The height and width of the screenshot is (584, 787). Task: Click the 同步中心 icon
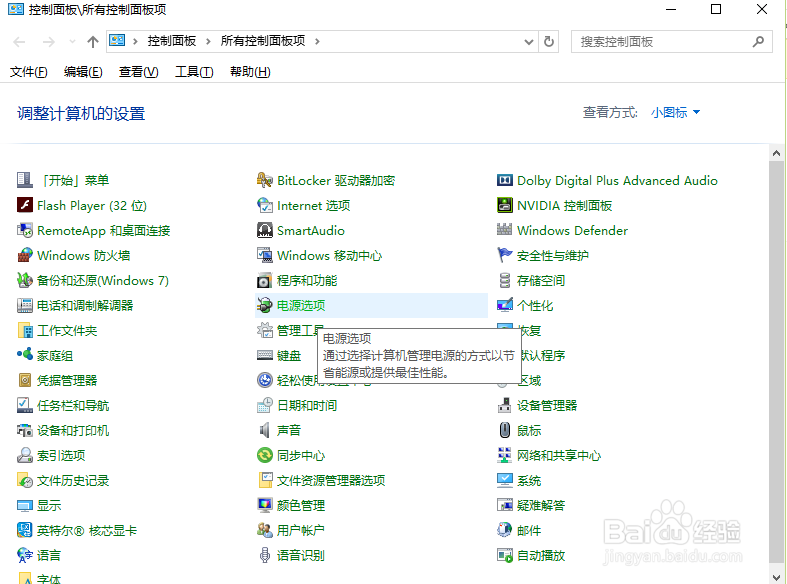coord(265,456)
